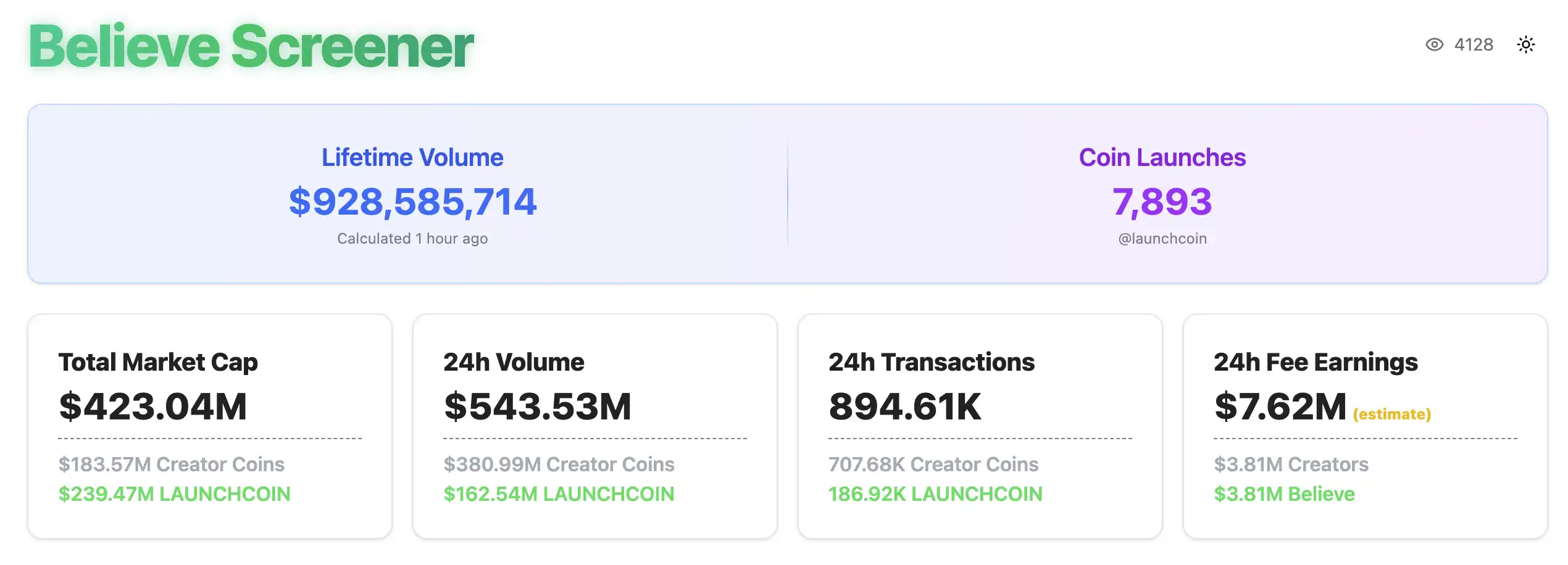
Task: Toggle the light/dark theme sun icon
Action: coord(1525,44)
